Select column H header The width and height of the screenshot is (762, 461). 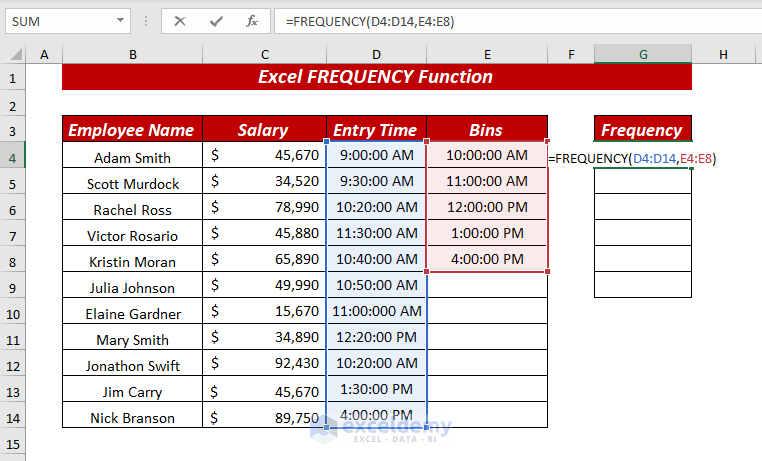point(723,54)
